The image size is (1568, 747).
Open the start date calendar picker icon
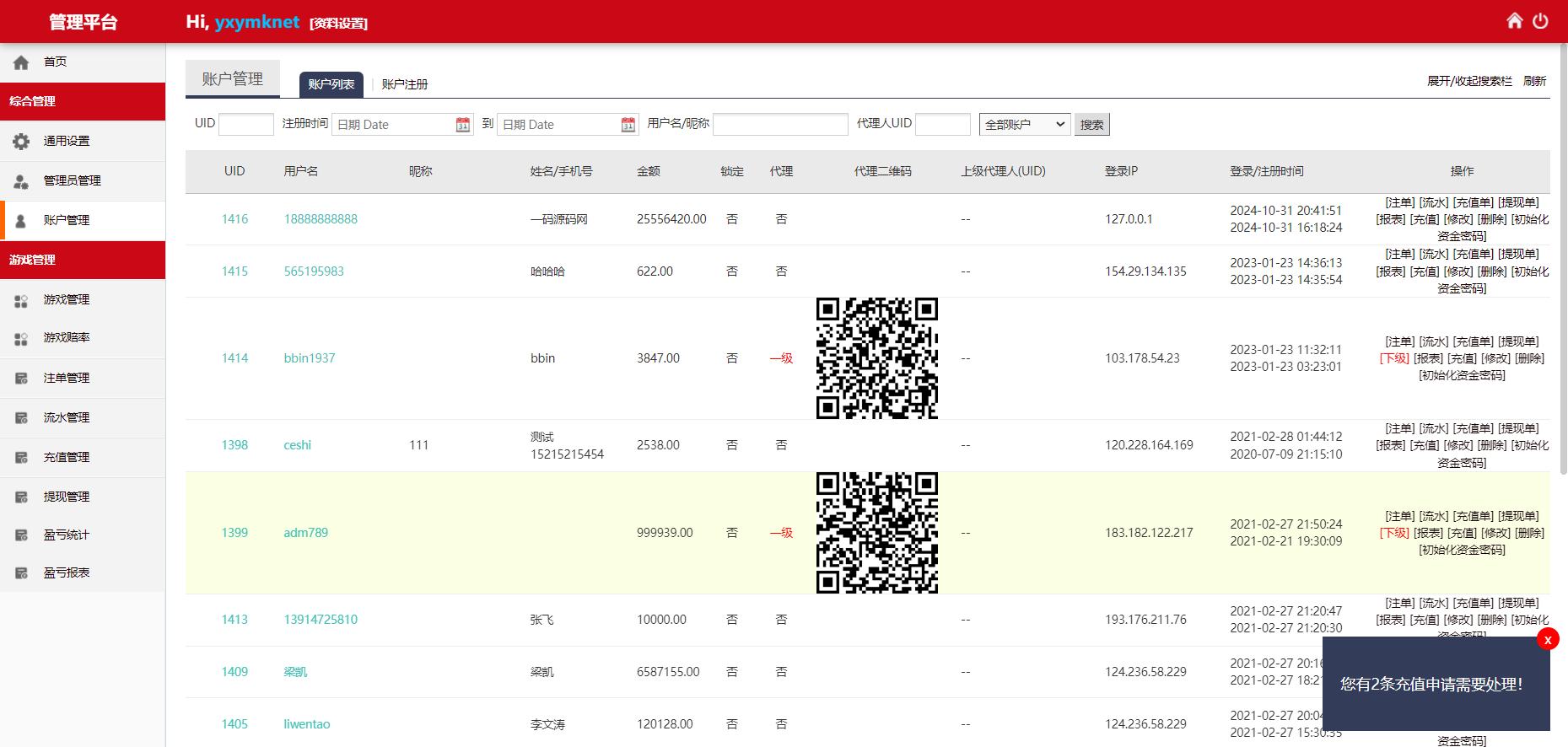coord(463,125)
